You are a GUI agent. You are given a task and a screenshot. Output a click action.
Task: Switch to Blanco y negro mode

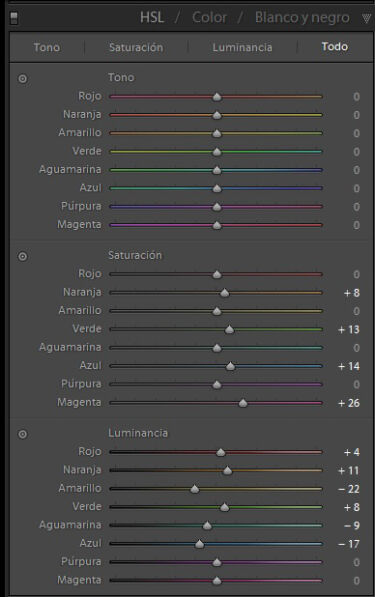pos(302,18)
